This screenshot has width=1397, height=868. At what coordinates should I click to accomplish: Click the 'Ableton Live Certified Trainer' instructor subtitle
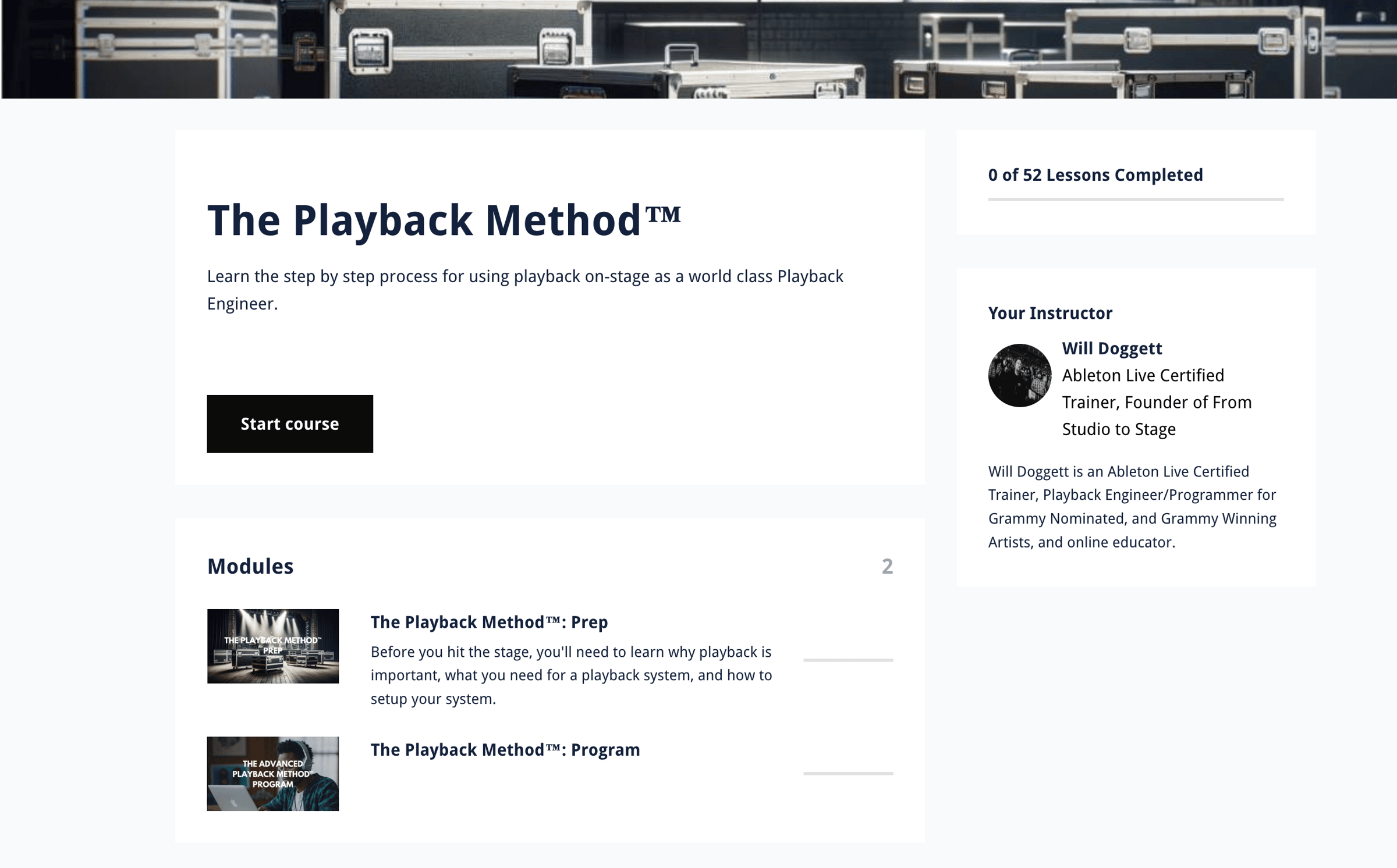[1157, 402]
